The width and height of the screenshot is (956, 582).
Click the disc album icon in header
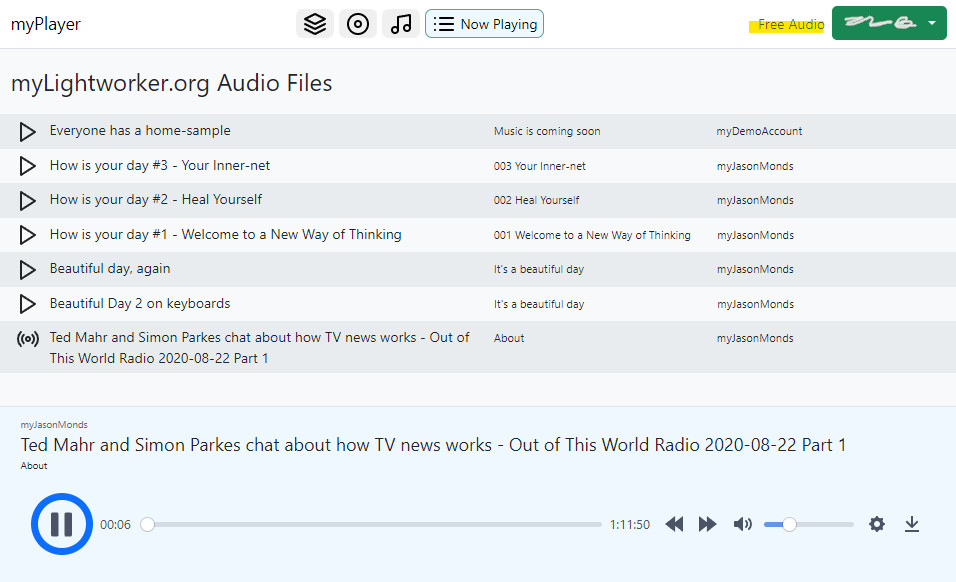tap(358, 24)
